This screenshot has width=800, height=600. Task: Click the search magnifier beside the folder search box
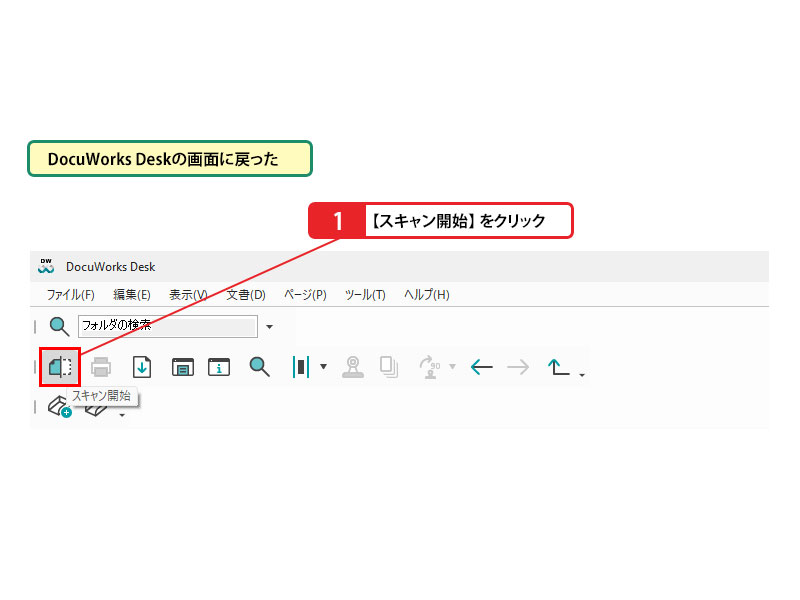59,327
